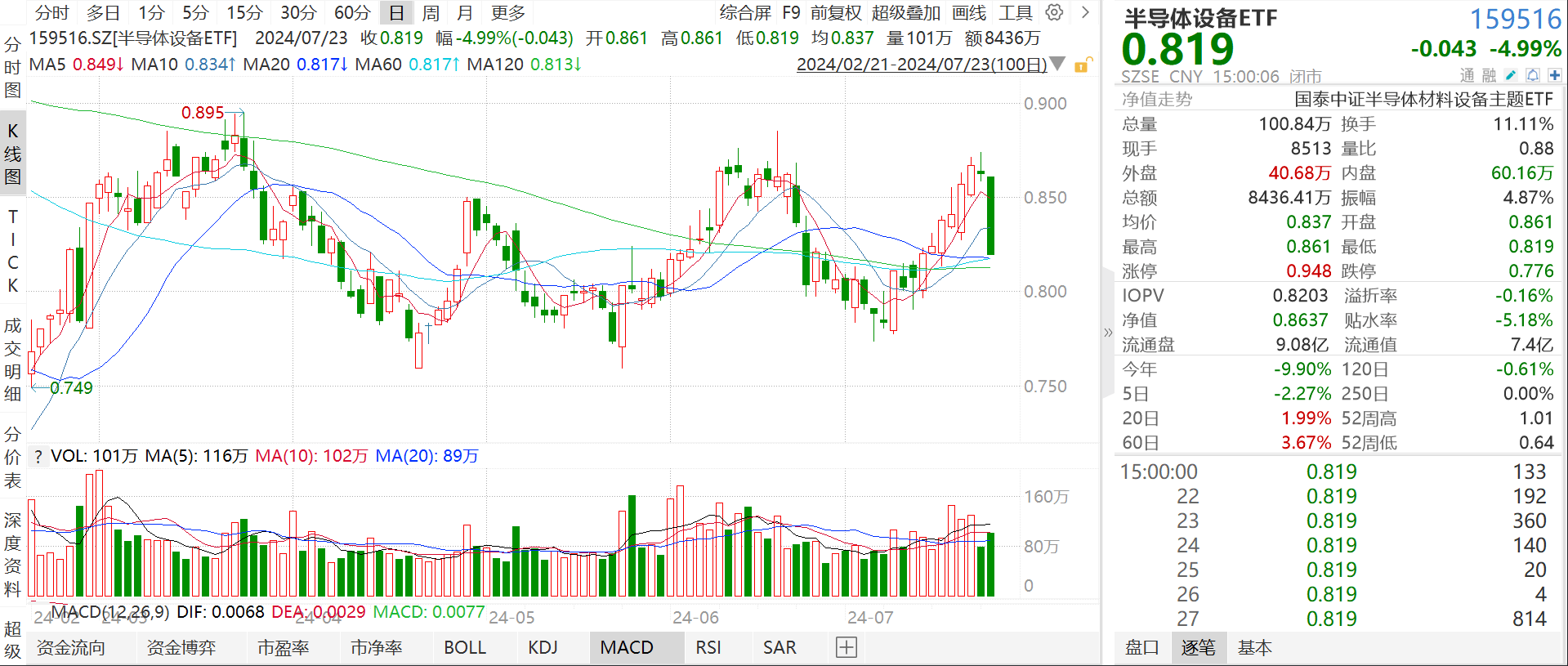Select 15分 interval

[245, 12]
